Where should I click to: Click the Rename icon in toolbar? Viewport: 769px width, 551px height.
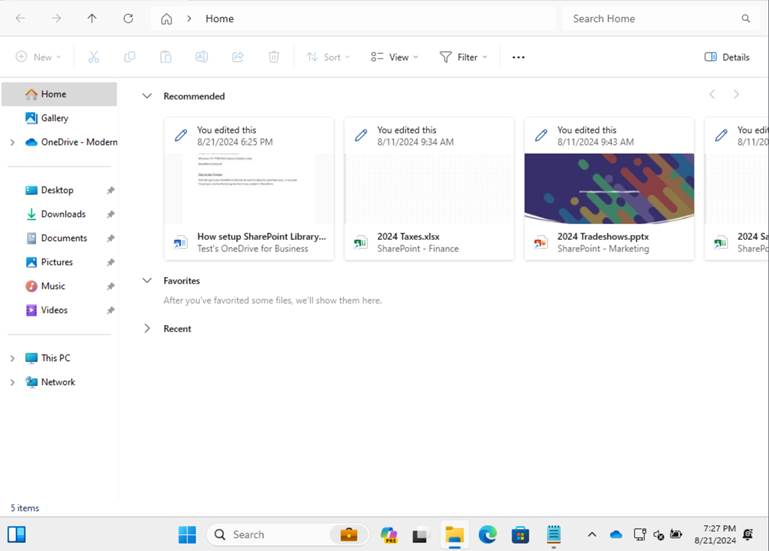(x=201, y=57)
